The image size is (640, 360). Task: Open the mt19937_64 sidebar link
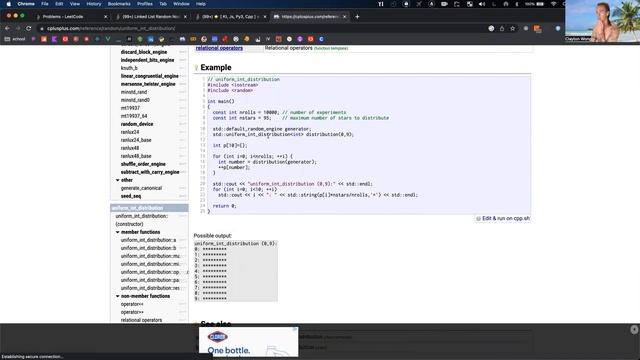[x=134, y=116]
